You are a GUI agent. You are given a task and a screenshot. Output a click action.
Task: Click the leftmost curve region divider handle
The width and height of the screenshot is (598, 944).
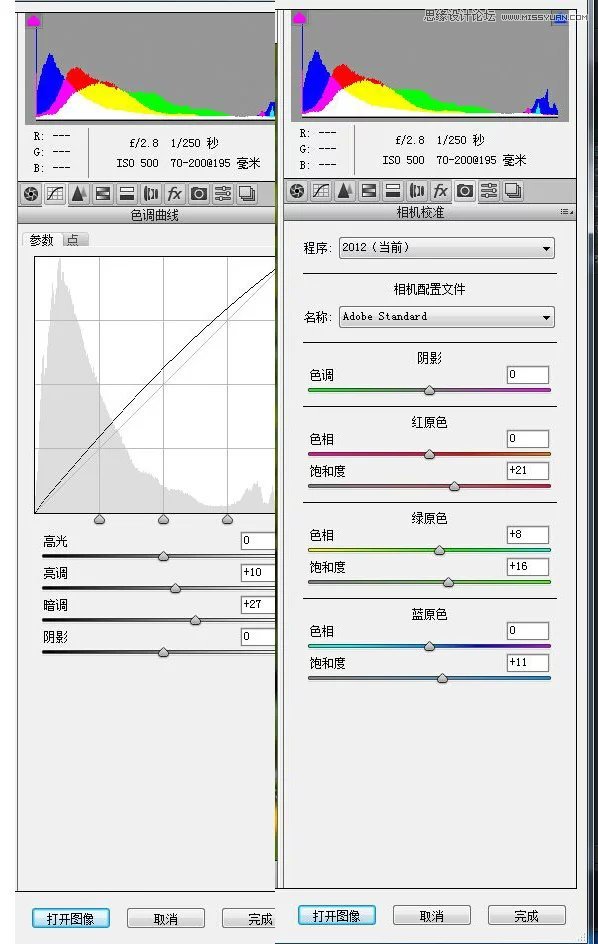coord(99,520)
